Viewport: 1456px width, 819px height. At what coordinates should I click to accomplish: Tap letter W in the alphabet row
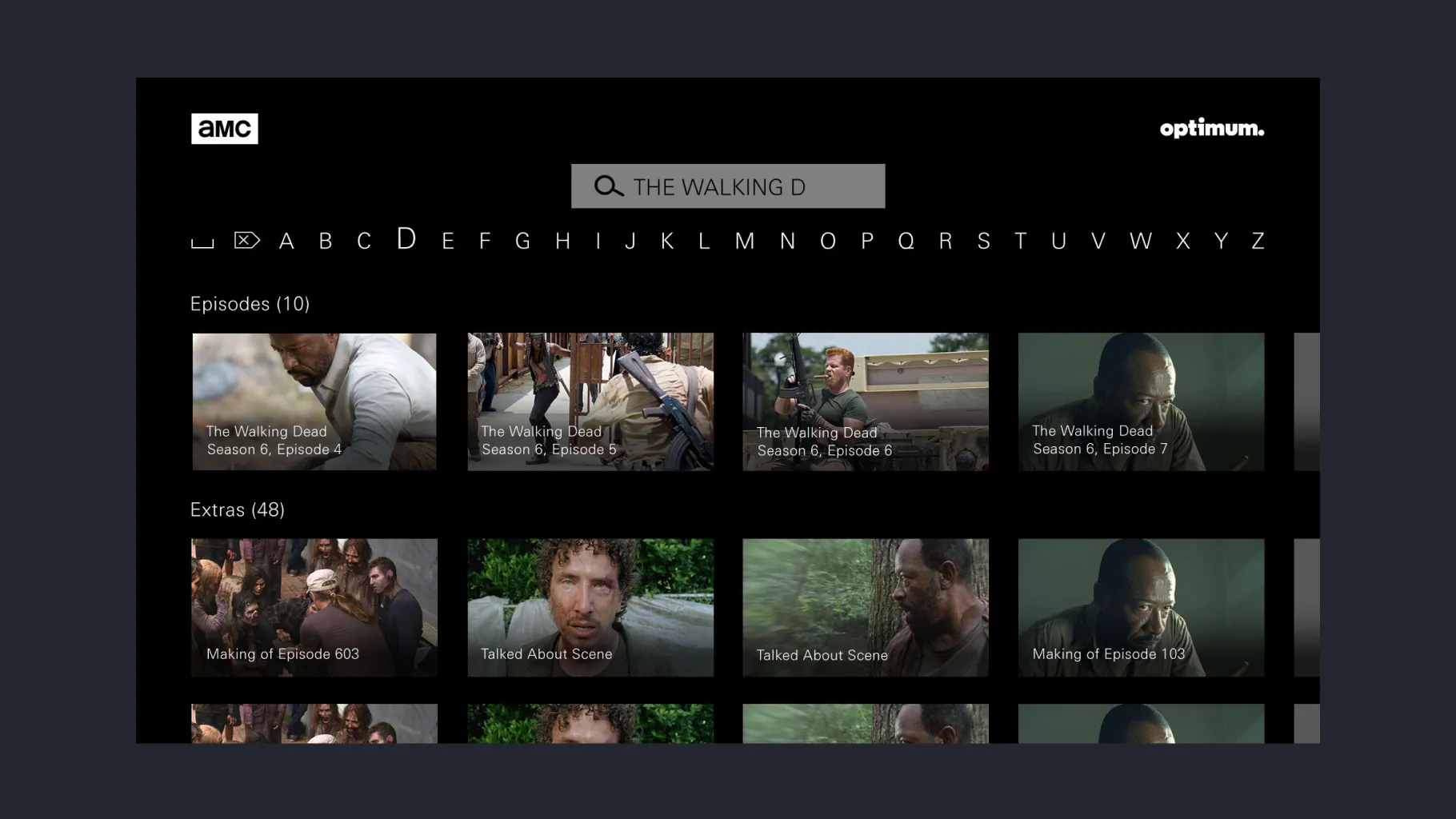coord(1141,241)
